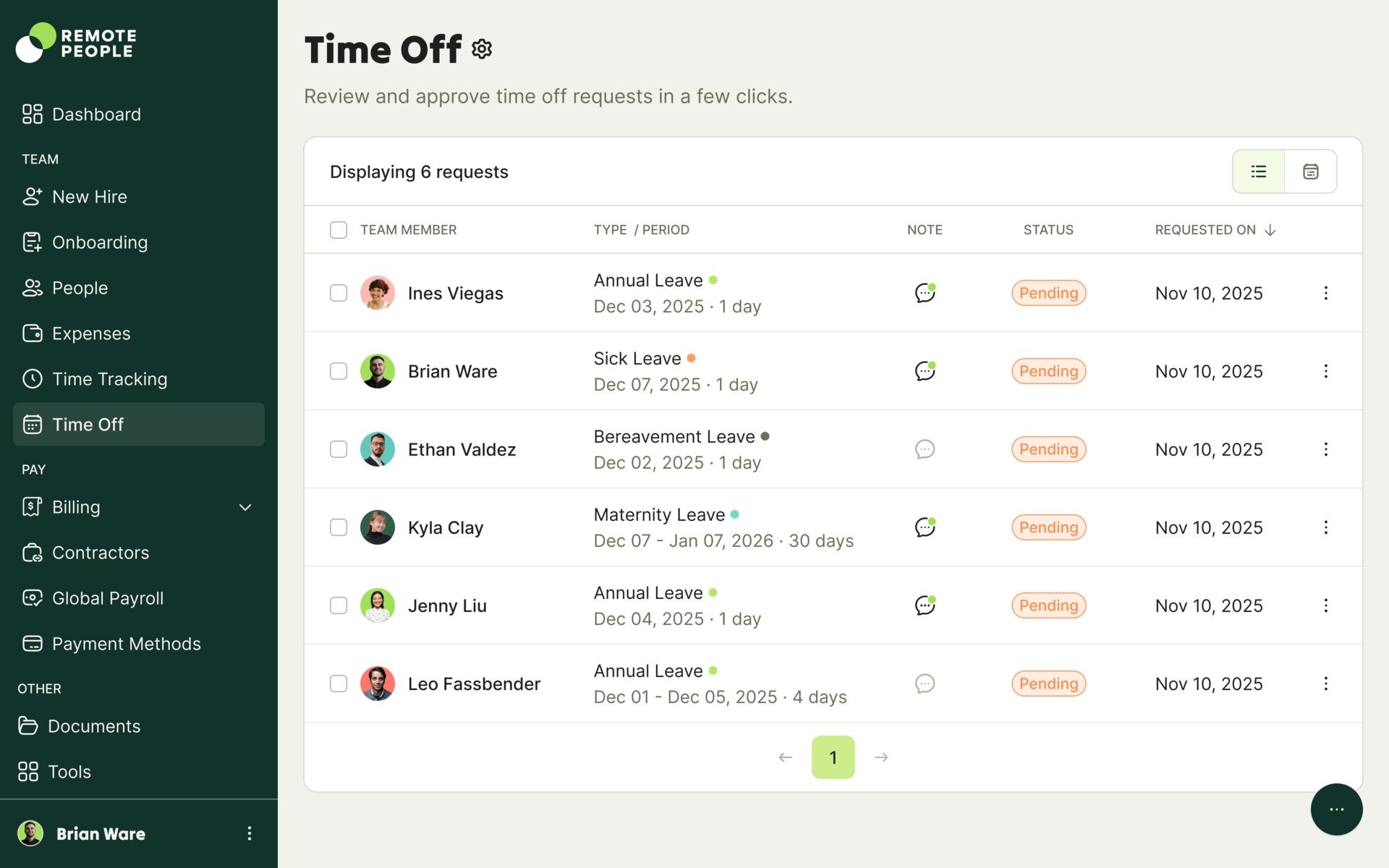Go to next page arrow
The width and height of the screenshot is (1389, 868).
tap(881, 757)
